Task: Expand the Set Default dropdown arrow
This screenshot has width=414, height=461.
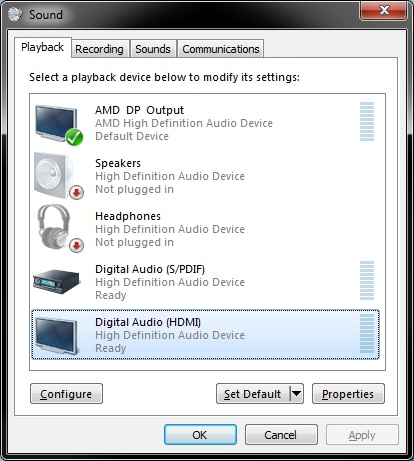Action: click(x=297, y=394)
